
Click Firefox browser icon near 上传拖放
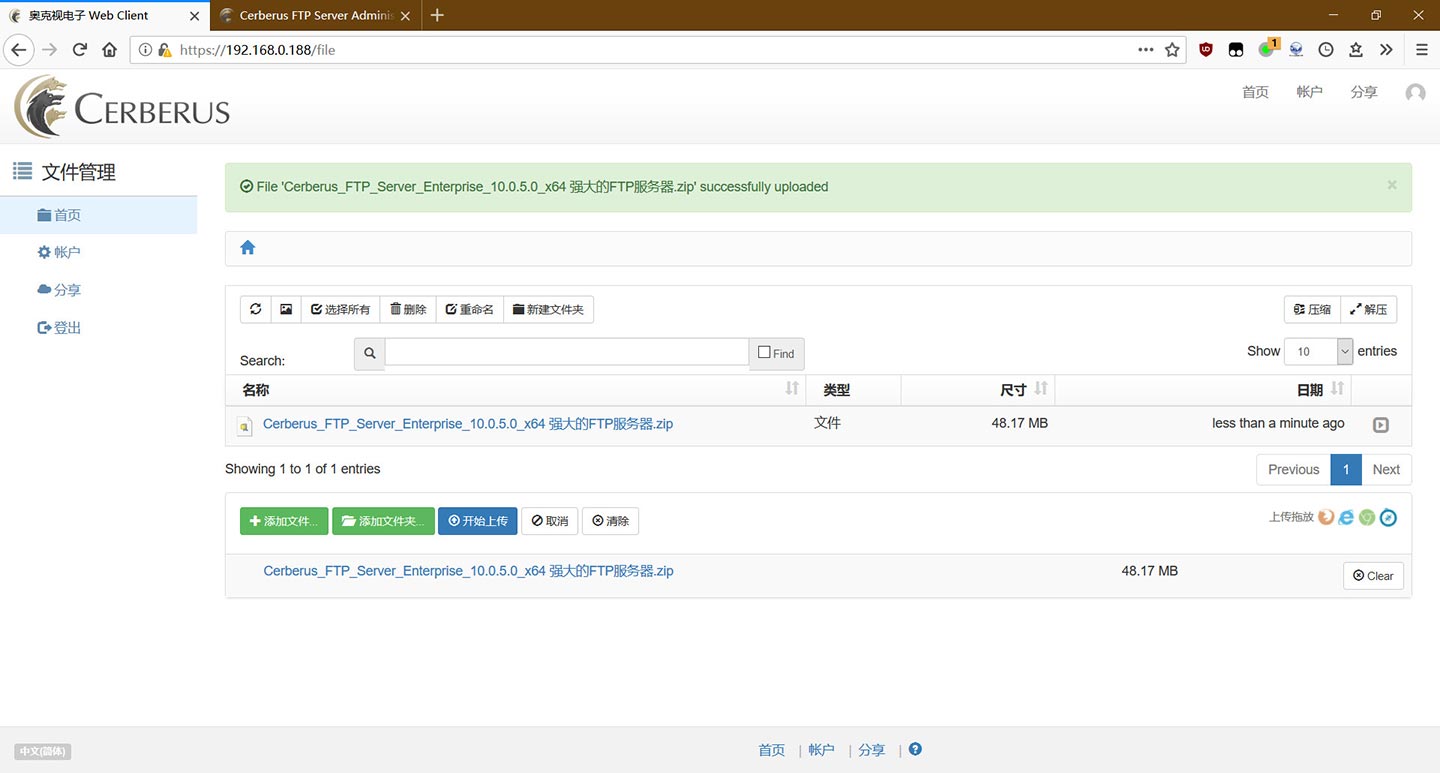pos(1326,517)
